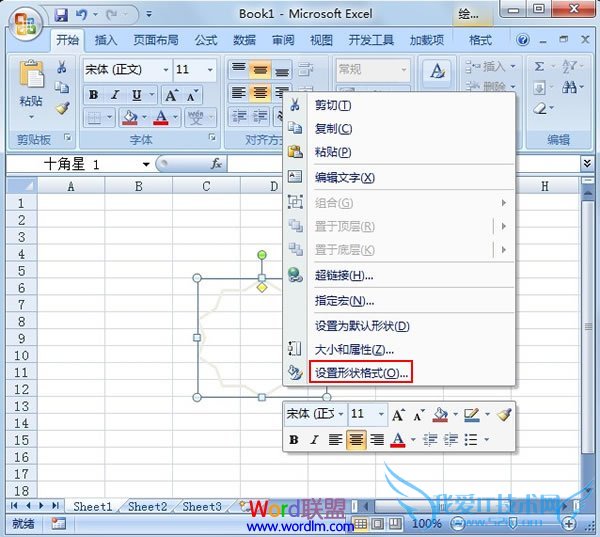
Task: Click zoom in plus button
Action: [569, 524]
